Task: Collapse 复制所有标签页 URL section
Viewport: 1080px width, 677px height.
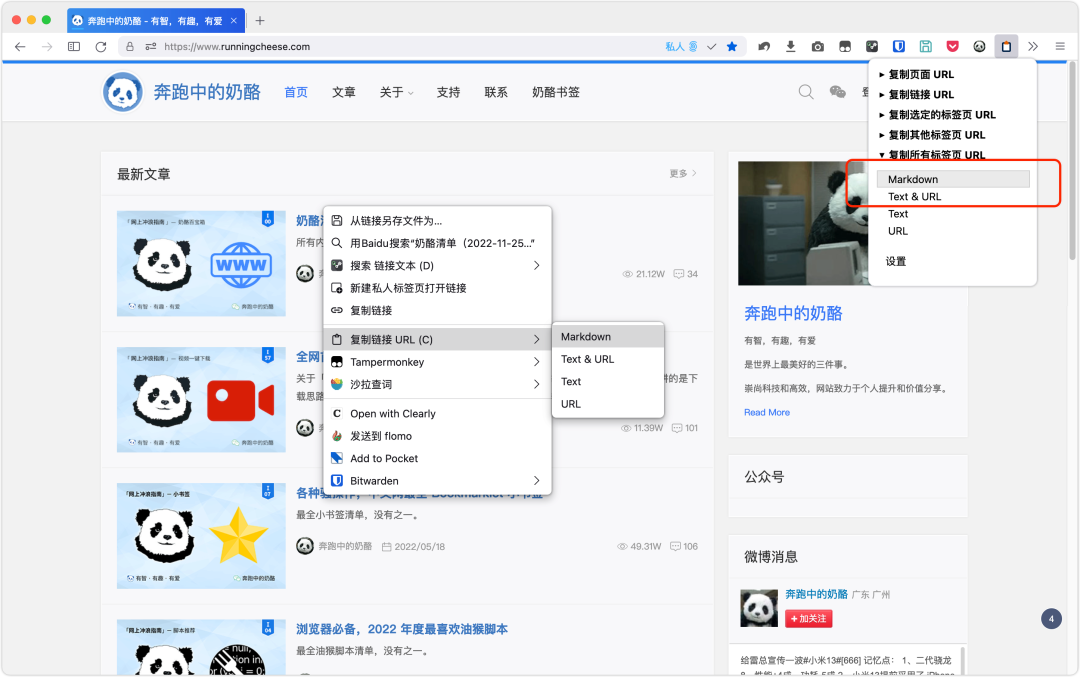Action: [932, 154]
